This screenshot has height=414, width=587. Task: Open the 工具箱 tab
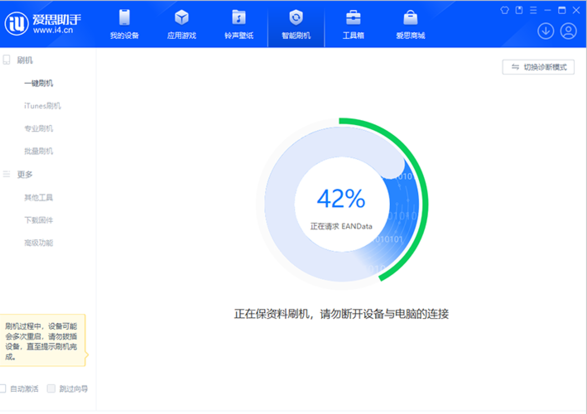pyautogui.click(x=353, y=24)
